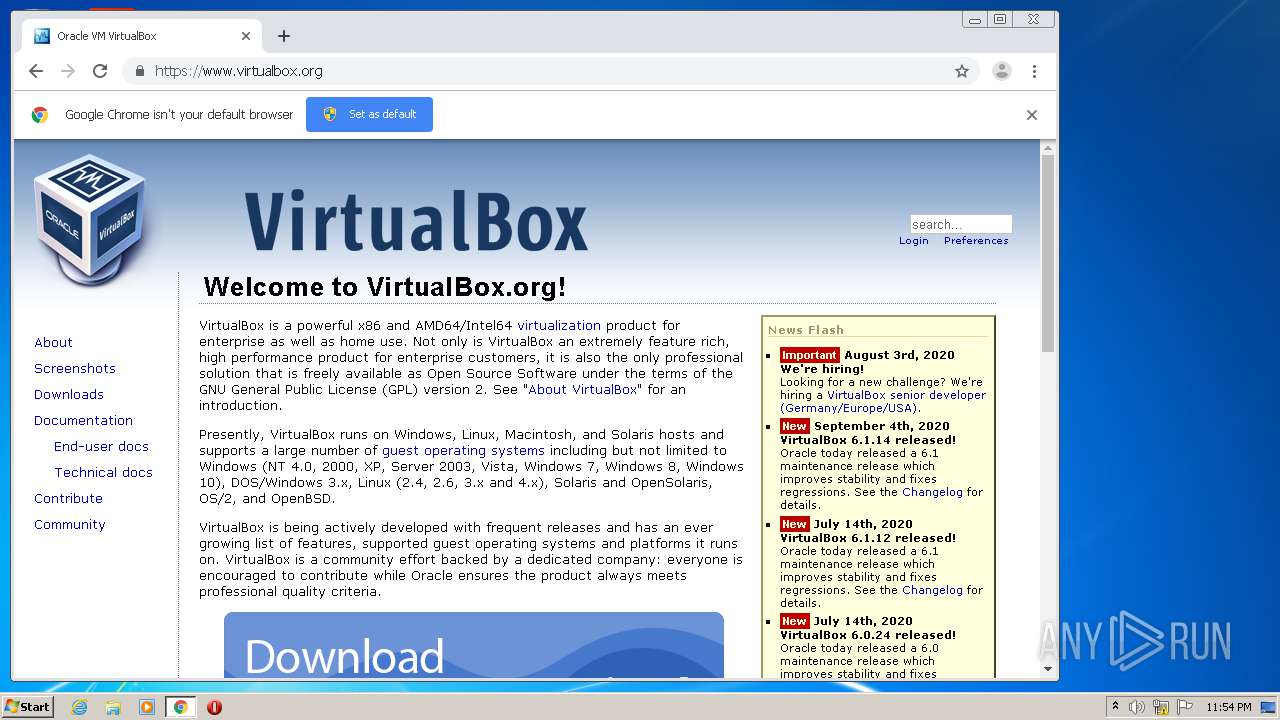Set Chrome as default browser
1280x720 pixels.
click(369, 114)
